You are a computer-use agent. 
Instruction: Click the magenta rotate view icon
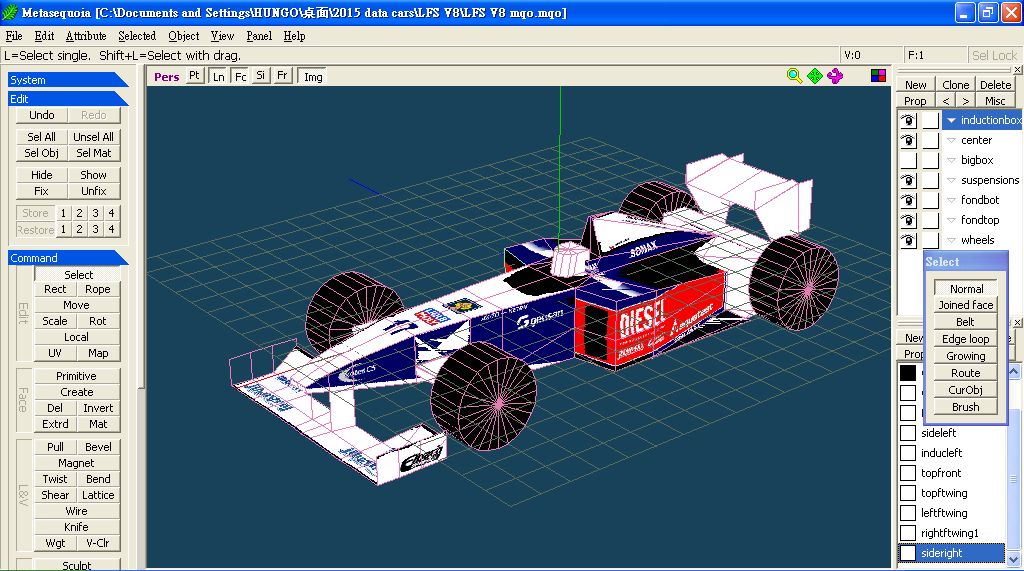pos(835,76)
